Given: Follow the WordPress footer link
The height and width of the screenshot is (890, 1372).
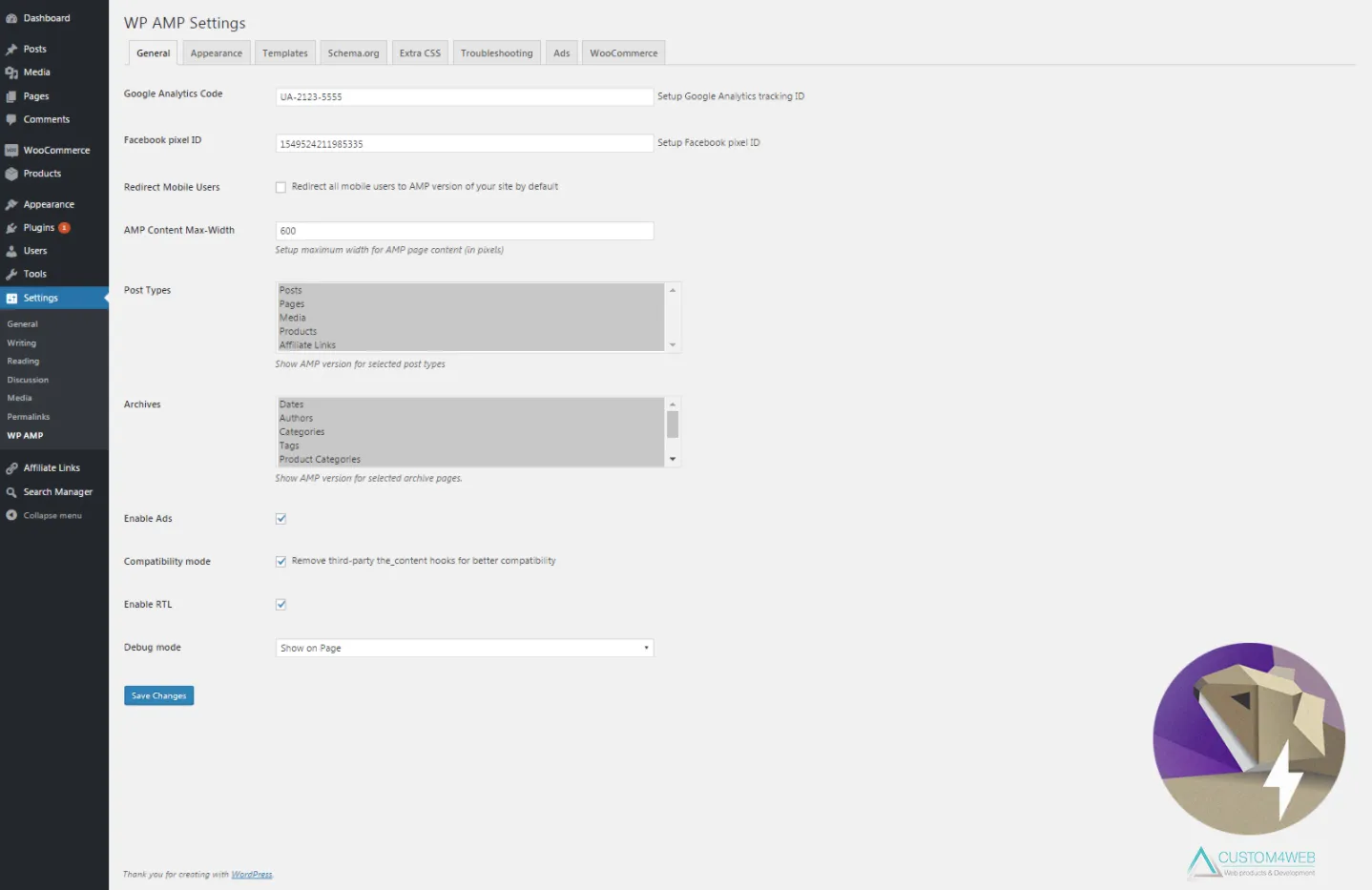Looking at the screenshot, I should click(252, 875).
